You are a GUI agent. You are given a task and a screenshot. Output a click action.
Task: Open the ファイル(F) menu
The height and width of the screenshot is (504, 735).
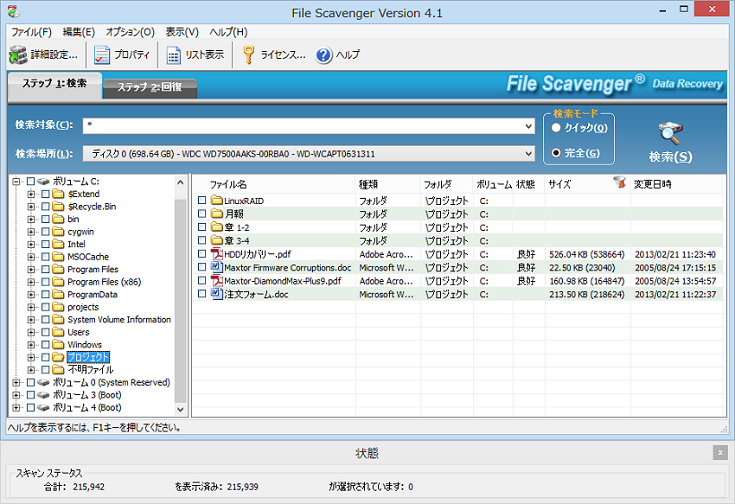(31, 32)
